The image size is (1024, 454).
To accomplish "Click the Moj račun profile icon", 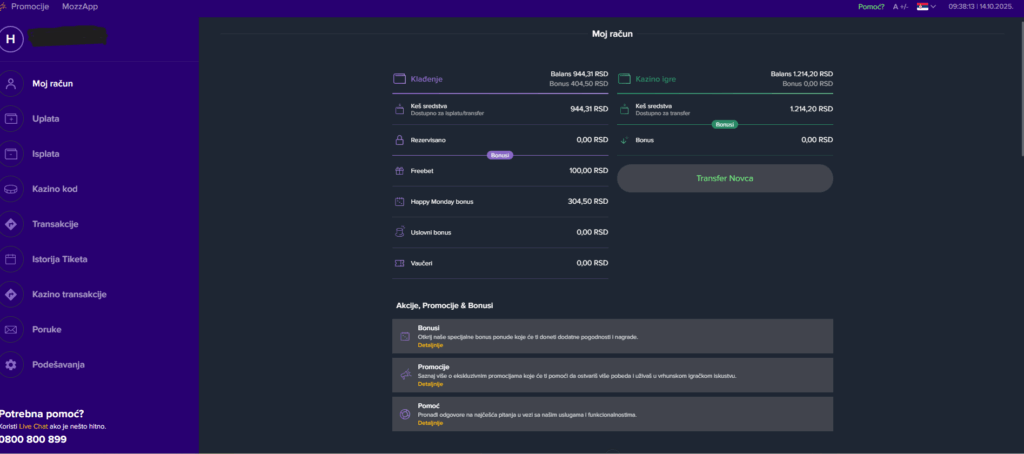I will pos(11,84).
